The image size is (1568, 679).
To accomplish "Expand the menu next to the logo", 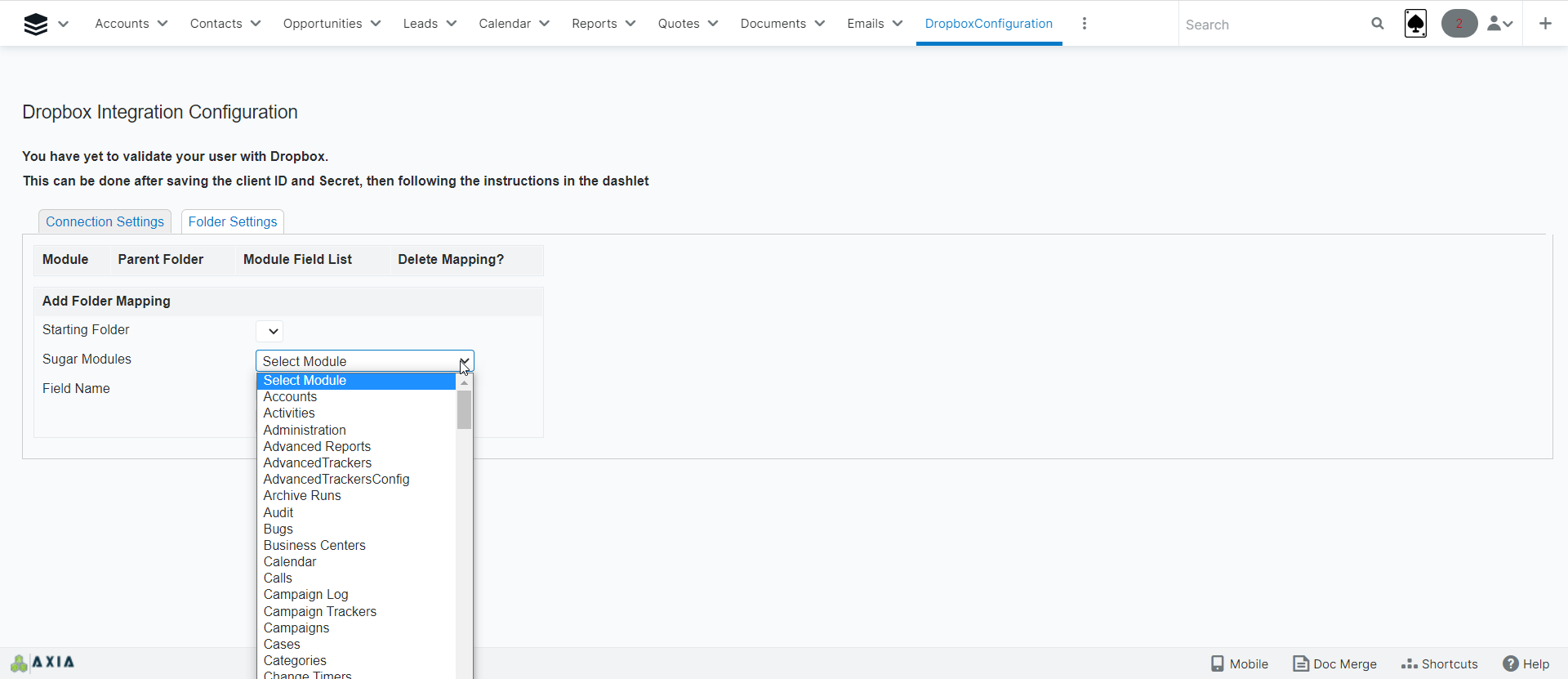I will [x=64, y=24].
